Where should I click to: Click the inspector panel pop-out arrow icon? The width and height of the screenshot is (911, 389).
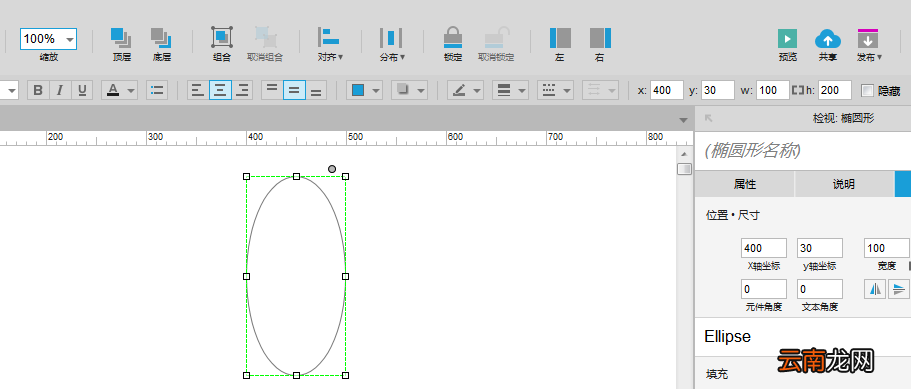coord(708,118)
